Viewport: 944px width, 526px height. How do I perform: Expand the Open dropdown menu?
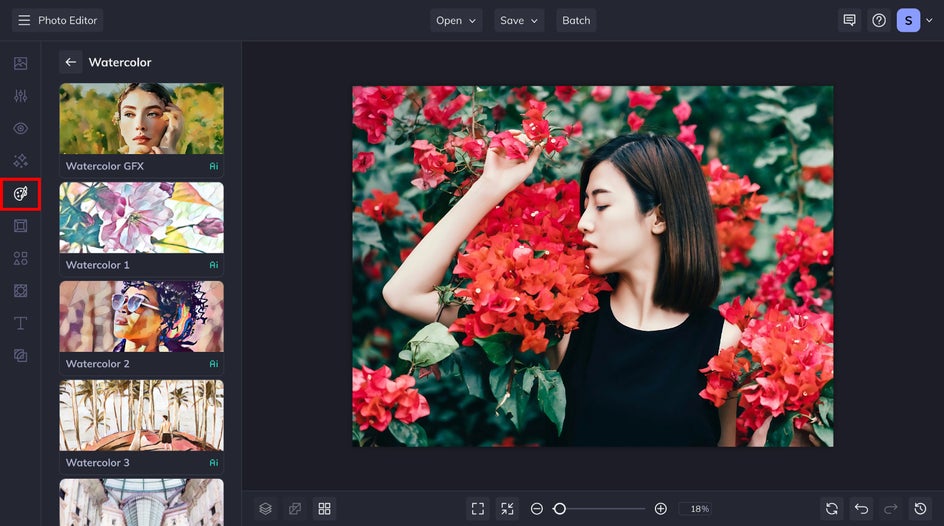coord(456,20)
